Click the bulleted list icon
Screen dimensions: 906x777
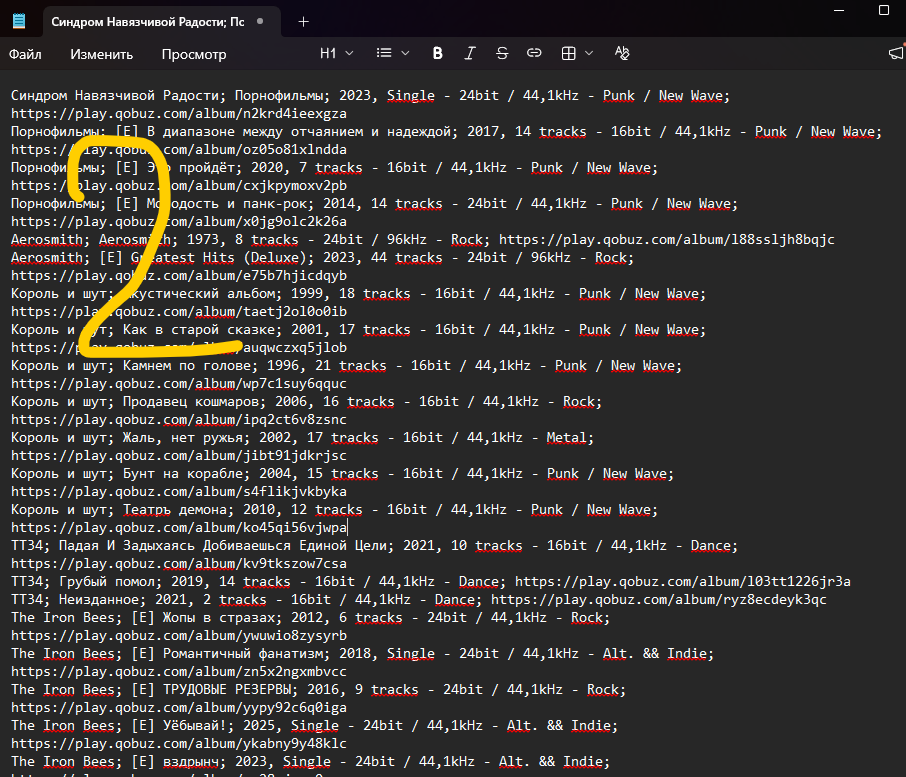coord(384,53)
